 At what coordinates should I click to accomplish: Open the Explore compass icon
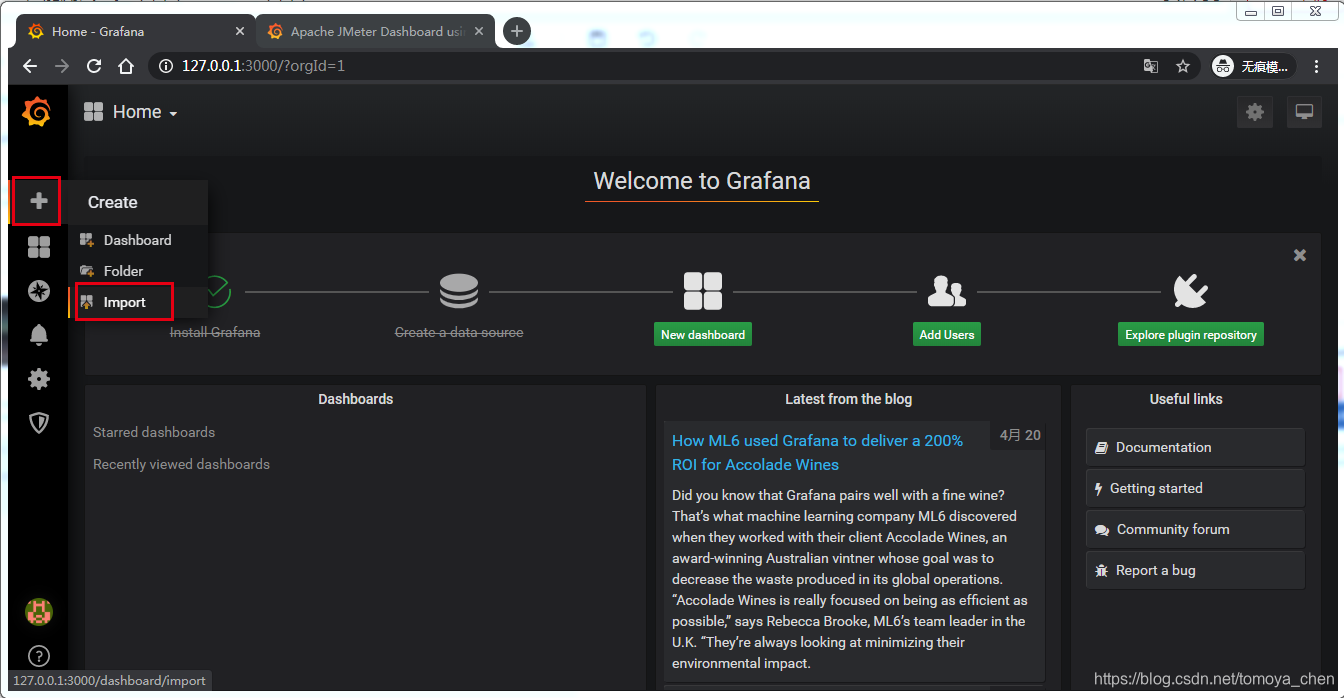pyautogui.click(x=38, y=291)
